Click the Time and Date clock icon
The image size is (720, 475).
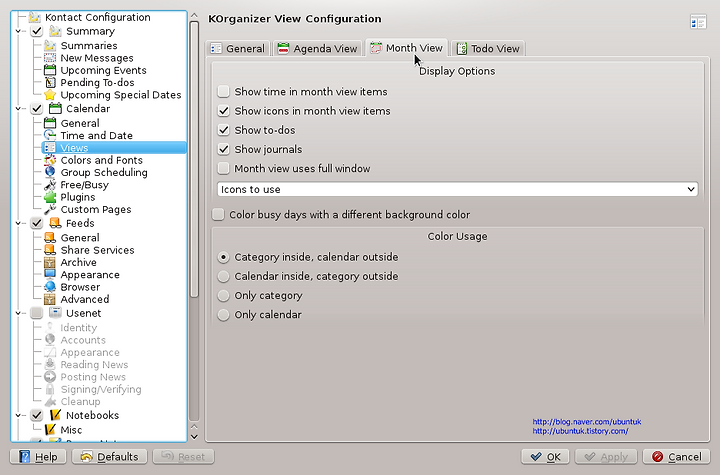click(50, 136)
